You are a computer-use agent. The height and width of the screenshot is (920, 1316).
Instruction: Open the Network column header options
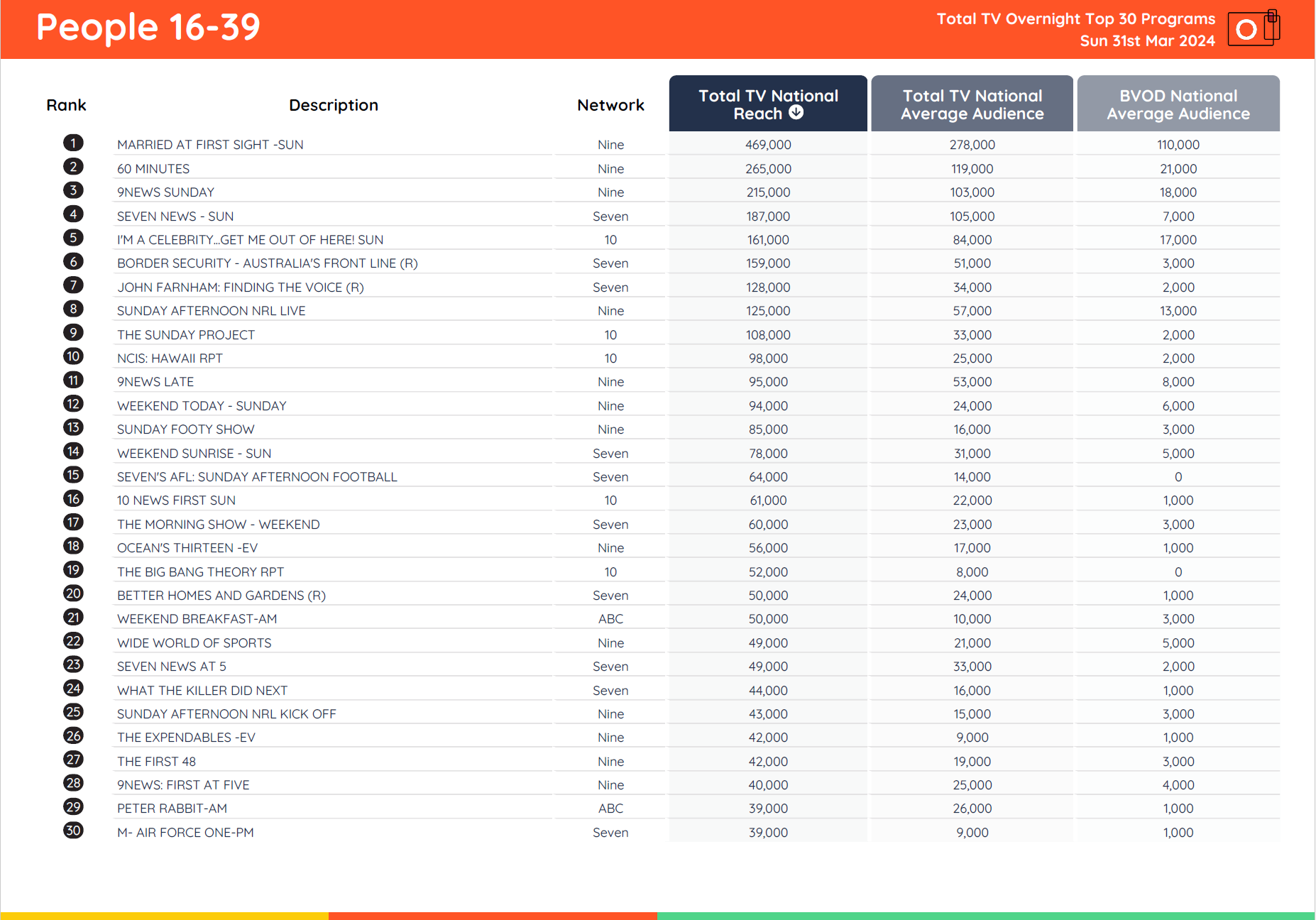(610, 104)
